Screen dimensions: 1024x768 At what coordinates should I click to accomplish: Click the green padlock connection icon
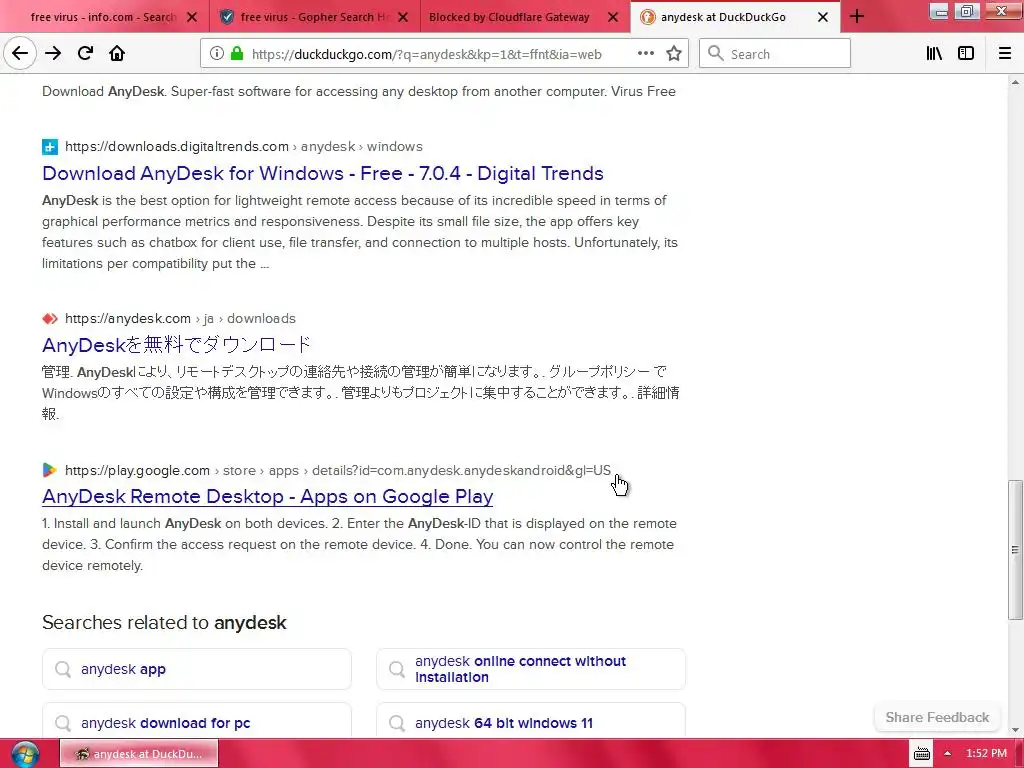[x=237, y=54]
